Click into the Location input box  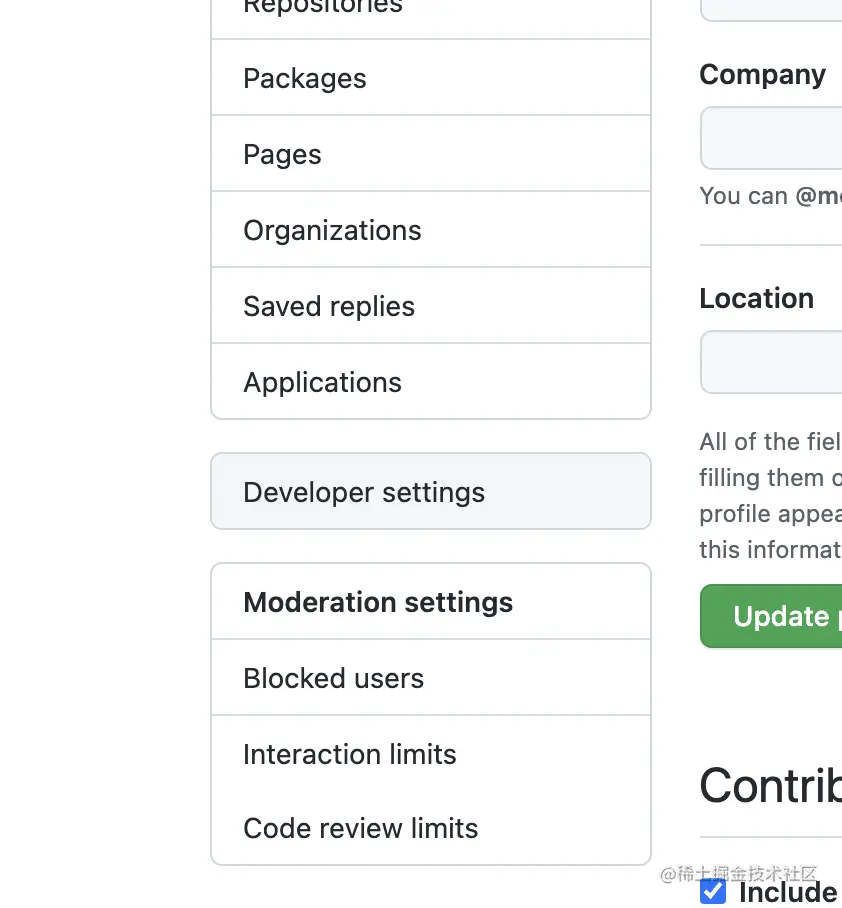772,362
